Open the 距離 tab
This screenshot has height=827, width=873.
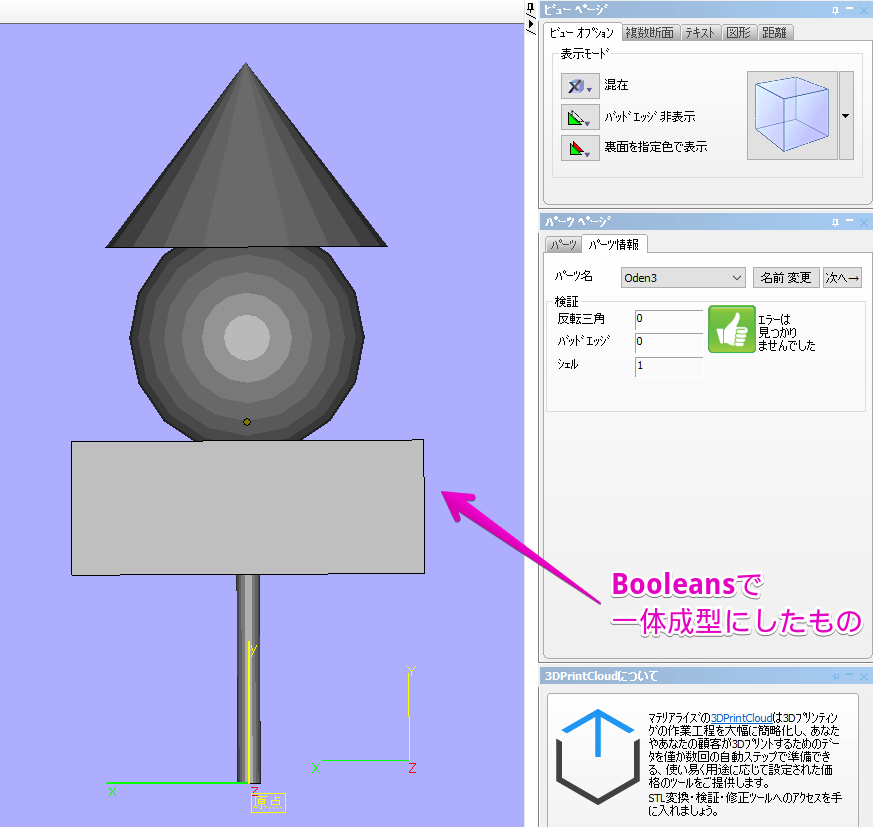(x=774, y=33)
